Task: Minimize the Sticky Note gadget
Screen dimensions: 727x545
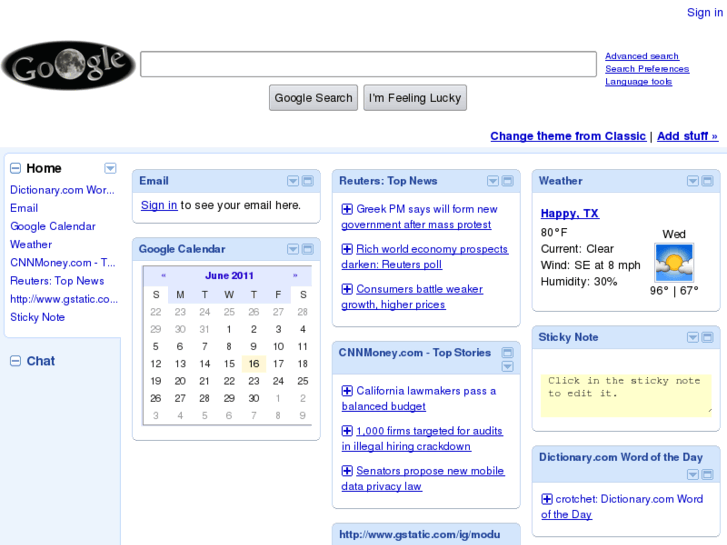Action: [708, 337]
